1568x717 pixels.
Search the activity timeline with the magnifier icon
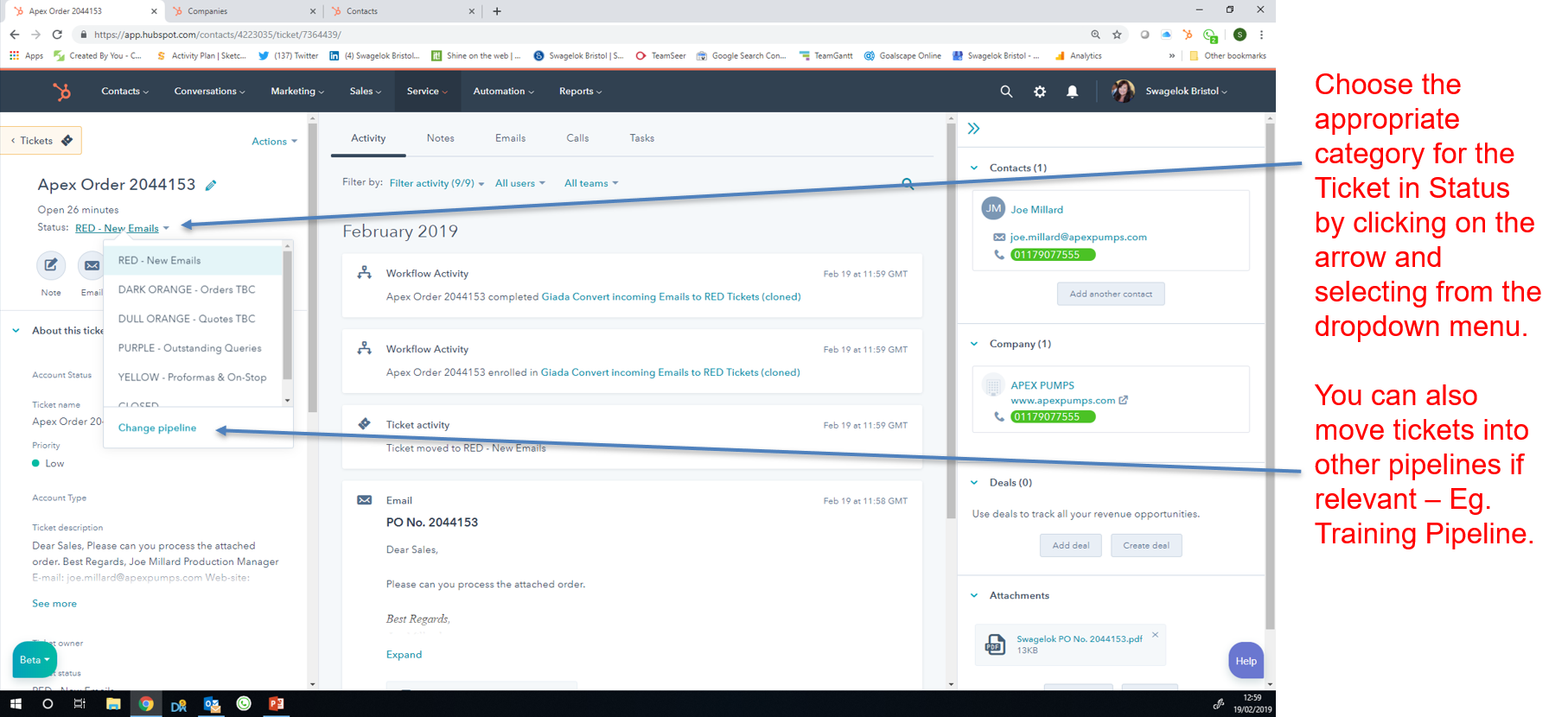coord(908,183)
